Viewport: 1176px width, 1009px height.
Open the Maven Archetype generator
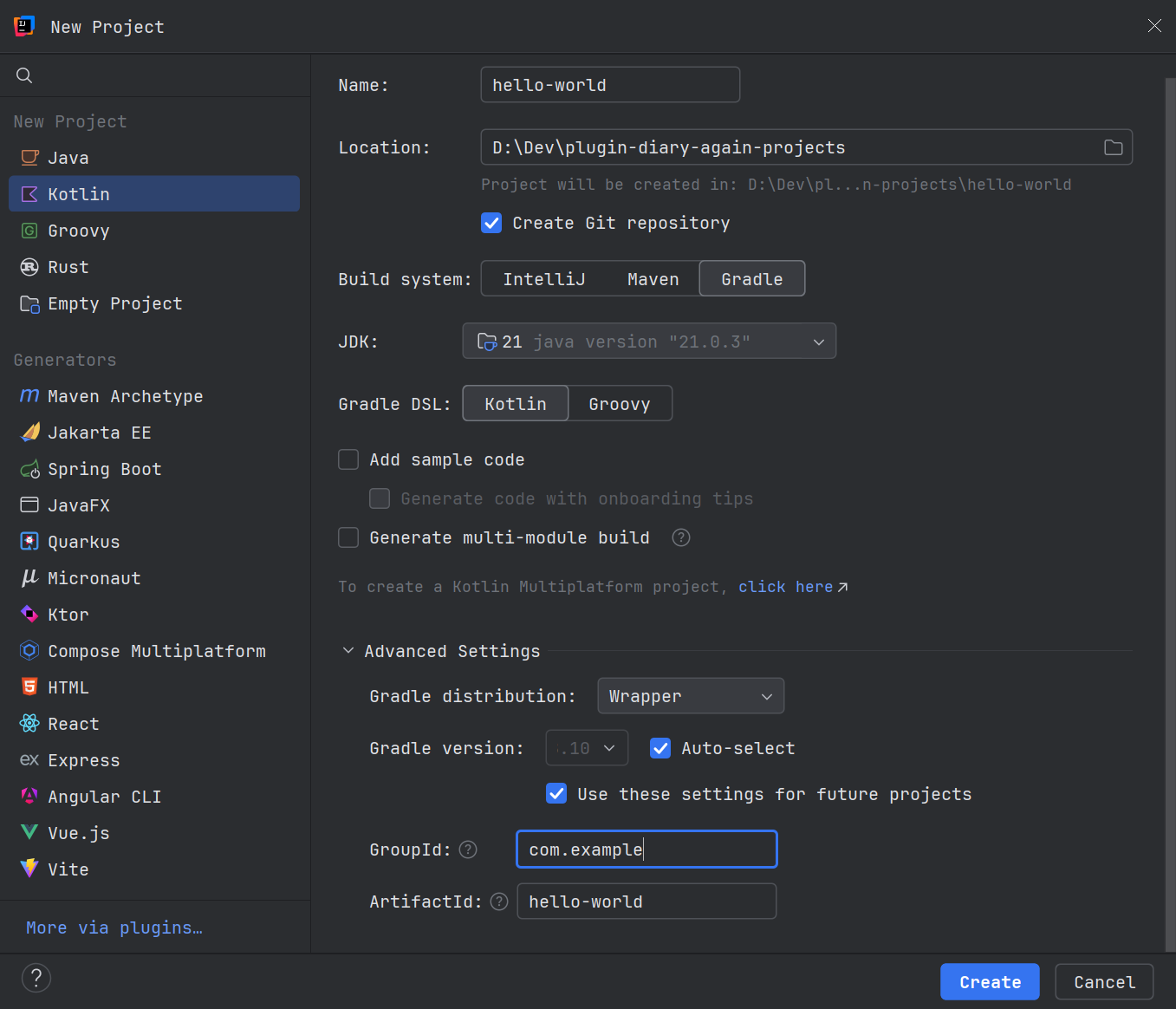point(125,396)
